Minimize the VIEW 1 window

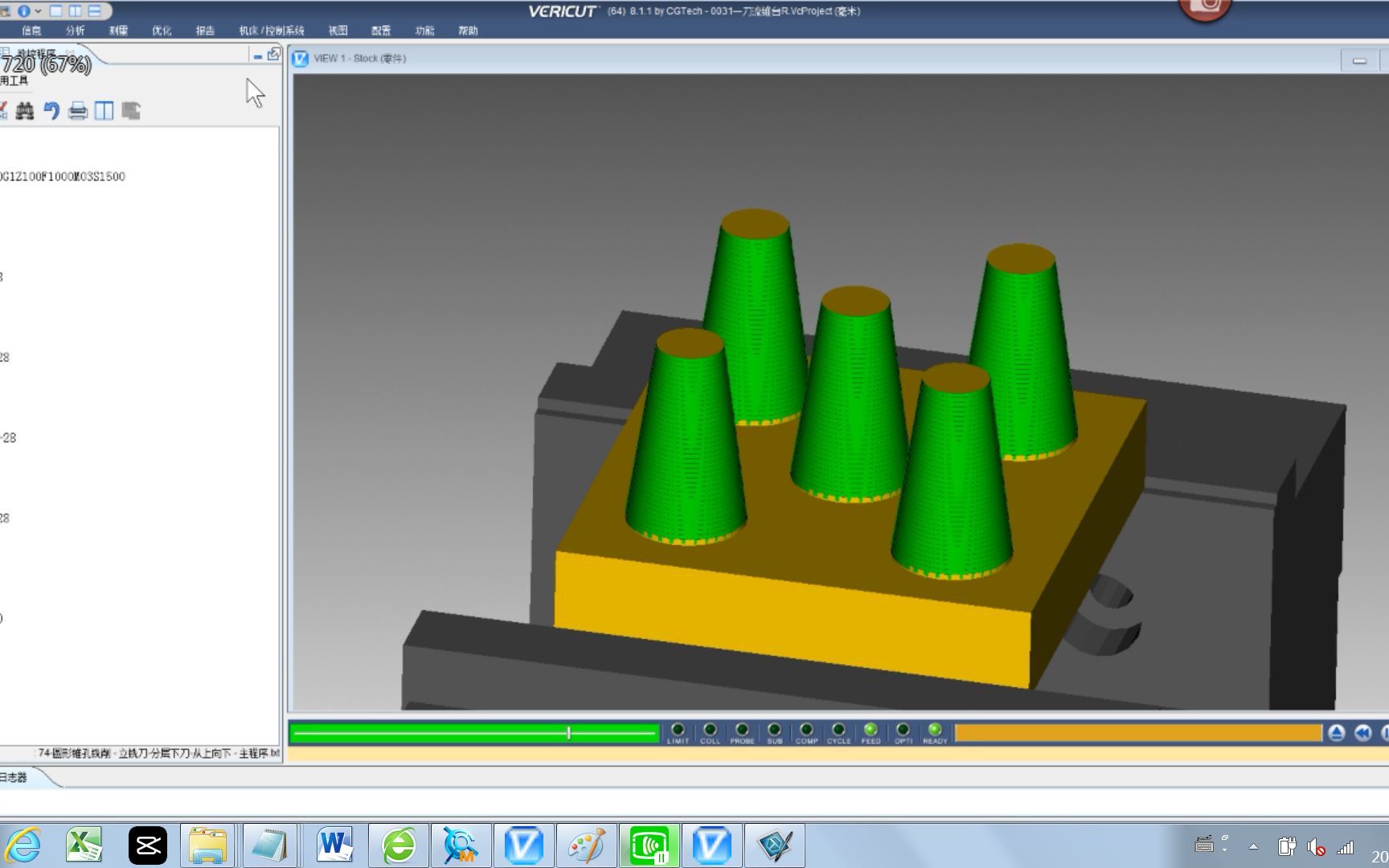tap(1359, 60)
